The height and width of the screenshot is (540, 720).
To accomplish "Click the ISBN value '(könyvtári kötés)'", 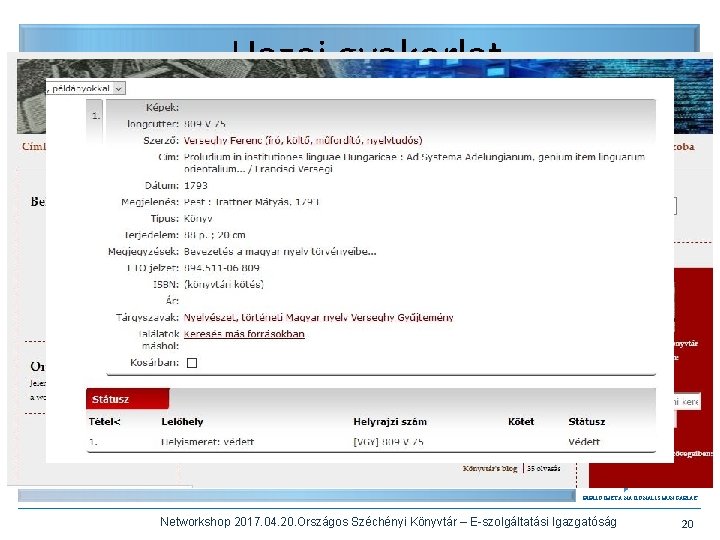I will (x=224, y=284).
